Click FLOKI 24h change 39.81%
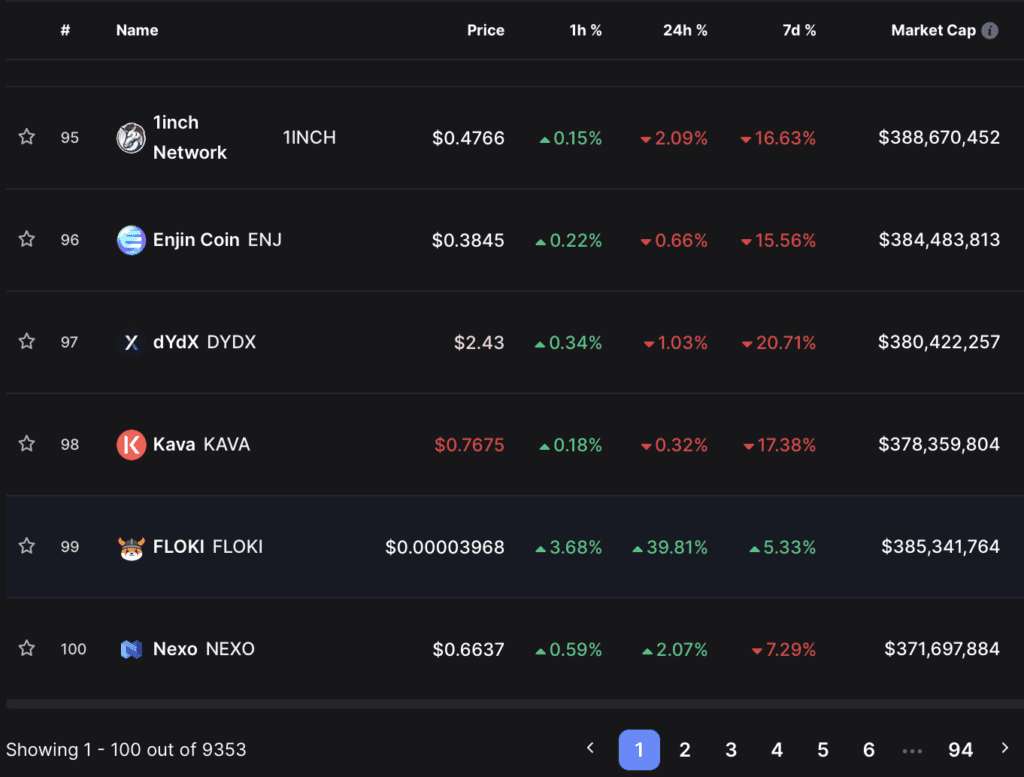This screenshot has height=777, width=1024. (x=670, y=547)
